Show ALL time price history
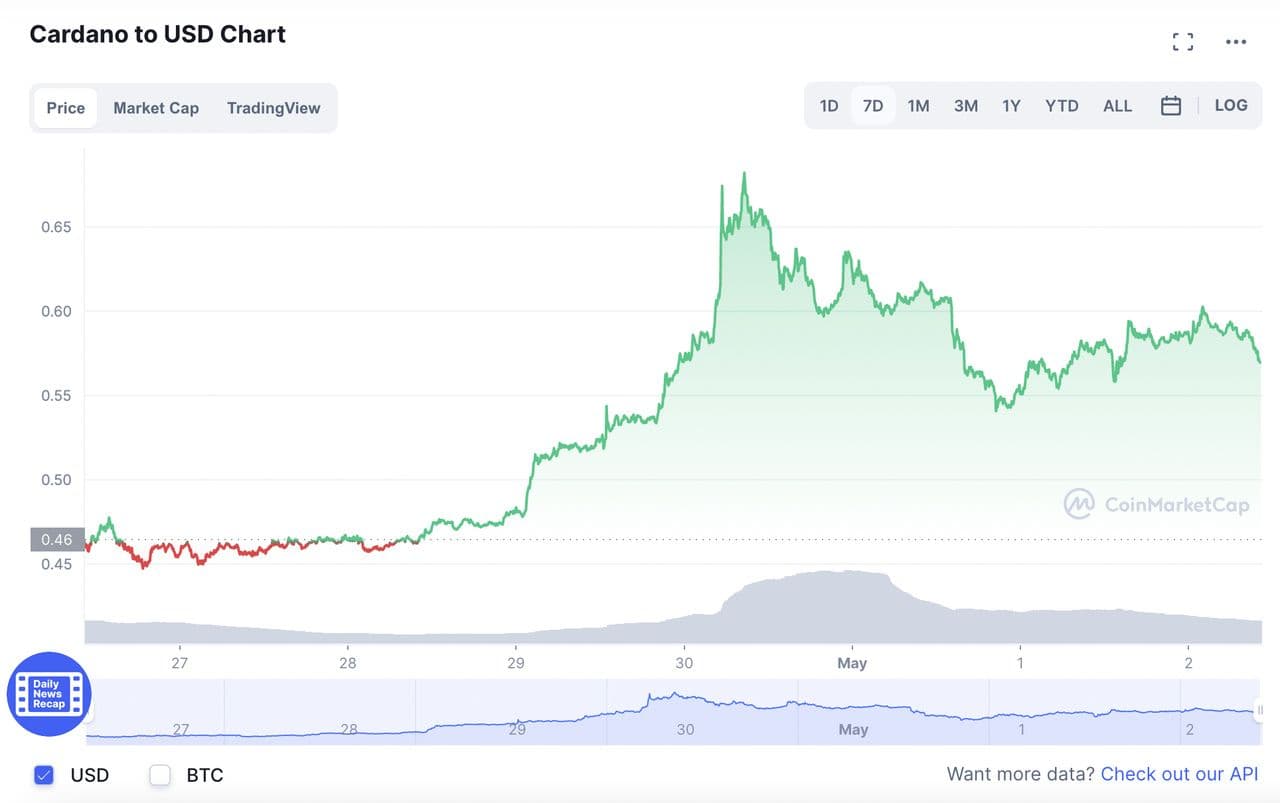Screen dimensions: 1280x803 click(x=1117, y=106)
